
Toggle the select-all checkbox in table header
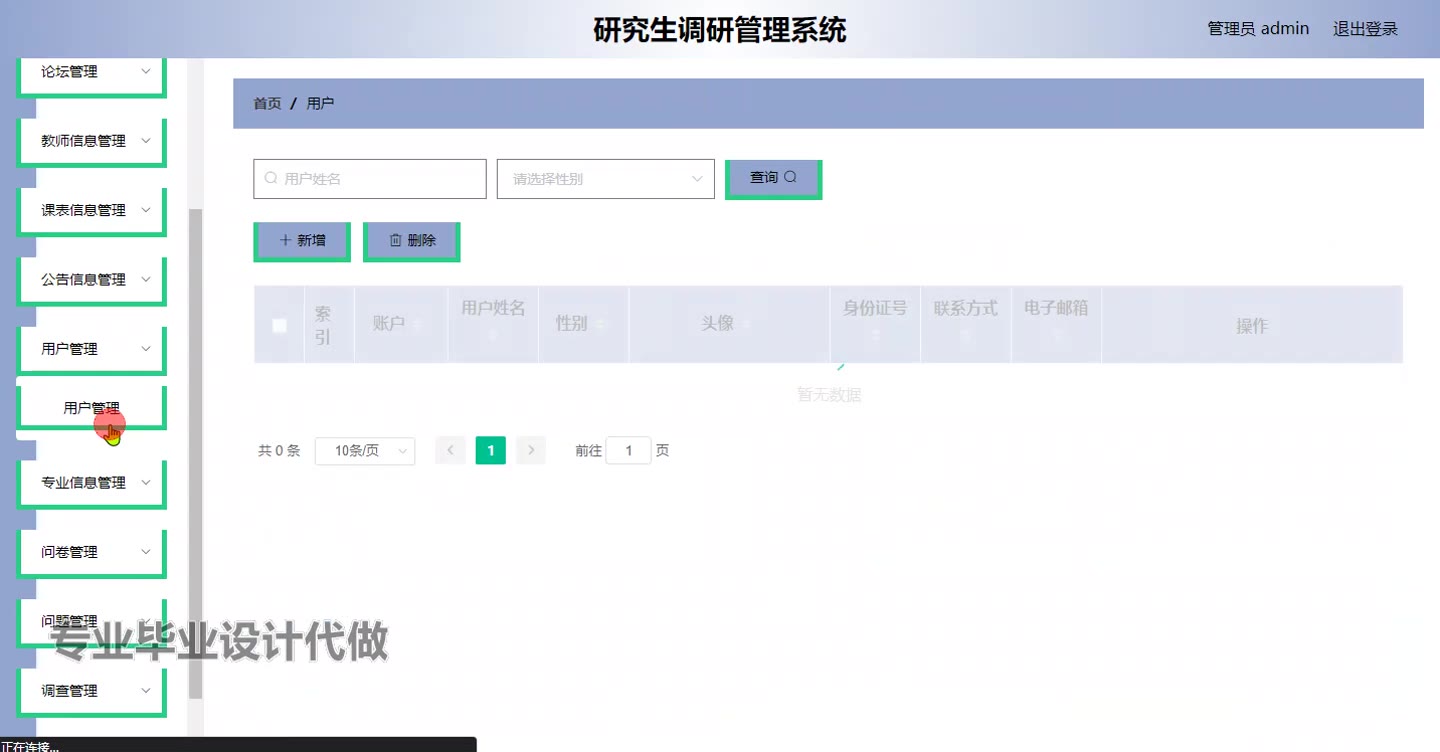(280, 325)
